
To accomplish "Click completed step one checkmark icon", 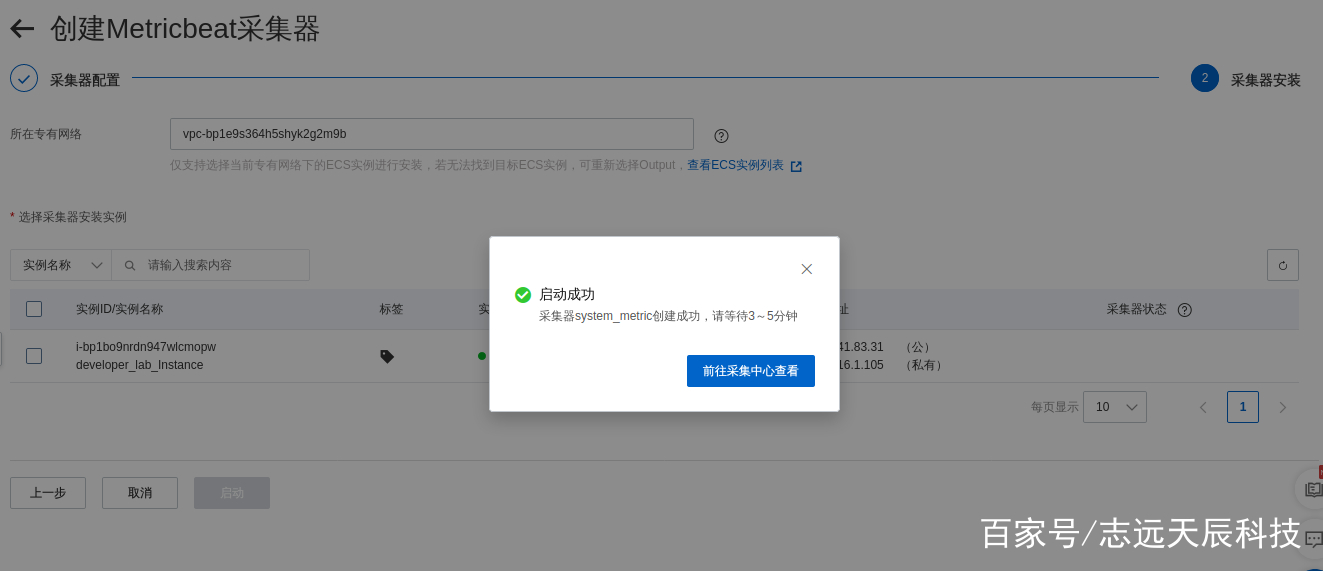I will (x=24, y=78).
